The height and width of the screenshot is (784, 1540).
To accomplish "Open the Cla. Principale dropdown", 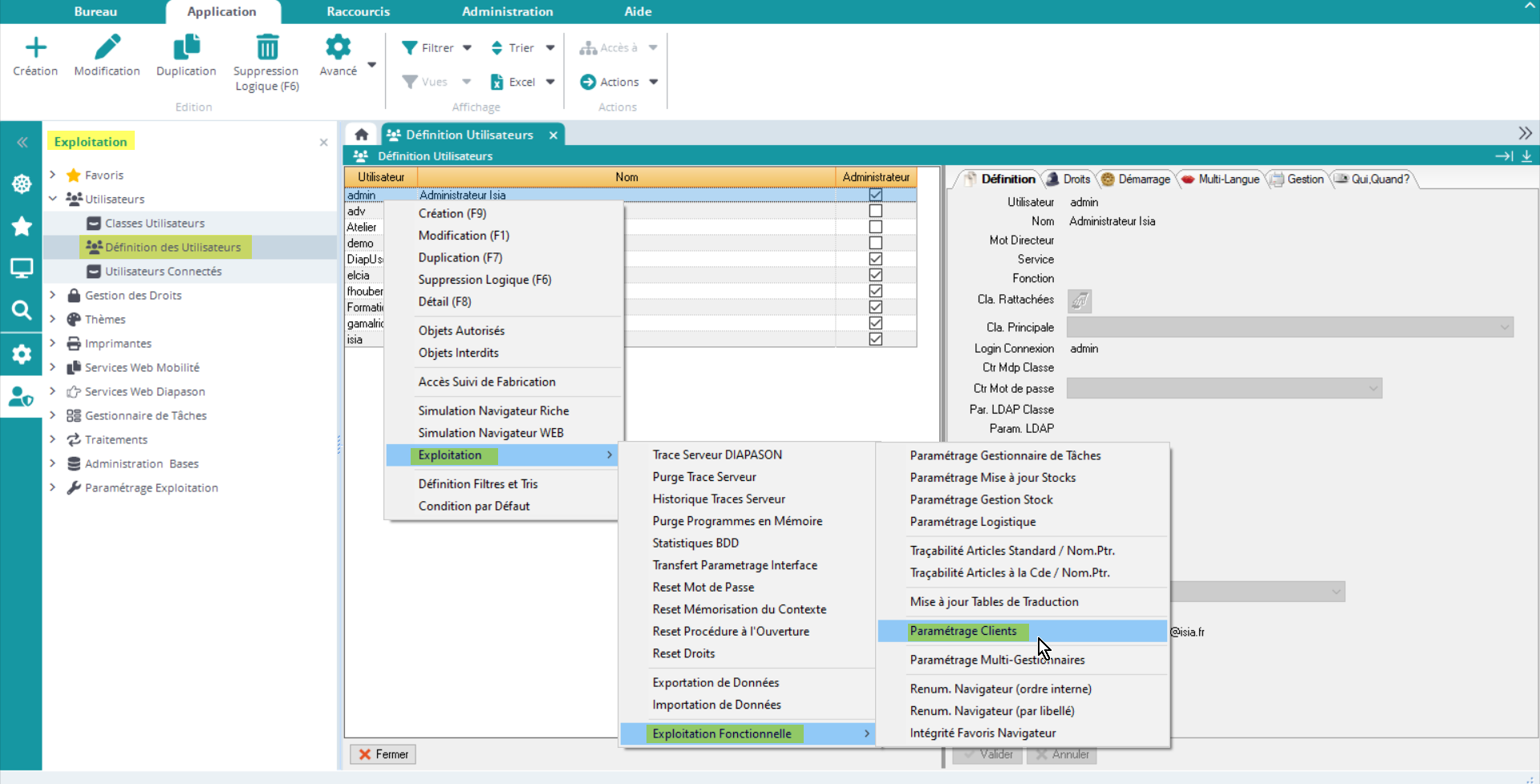I will (1504, 327).
